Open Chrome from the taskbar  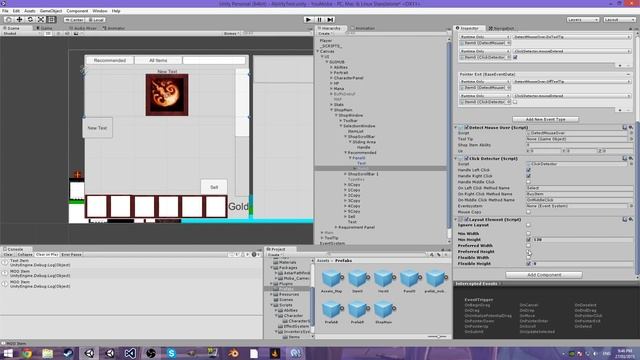coord(27,353)
